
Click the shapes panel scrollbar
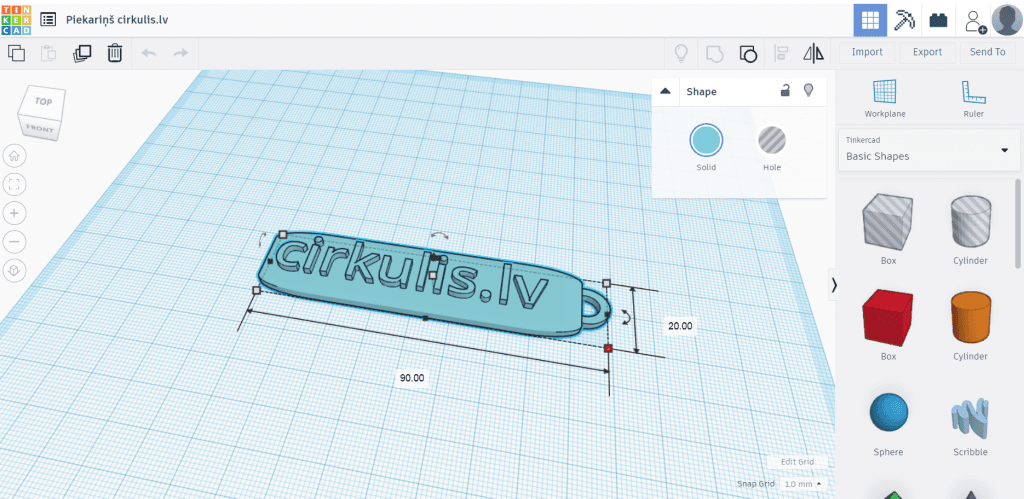(x=1017, y=224)
